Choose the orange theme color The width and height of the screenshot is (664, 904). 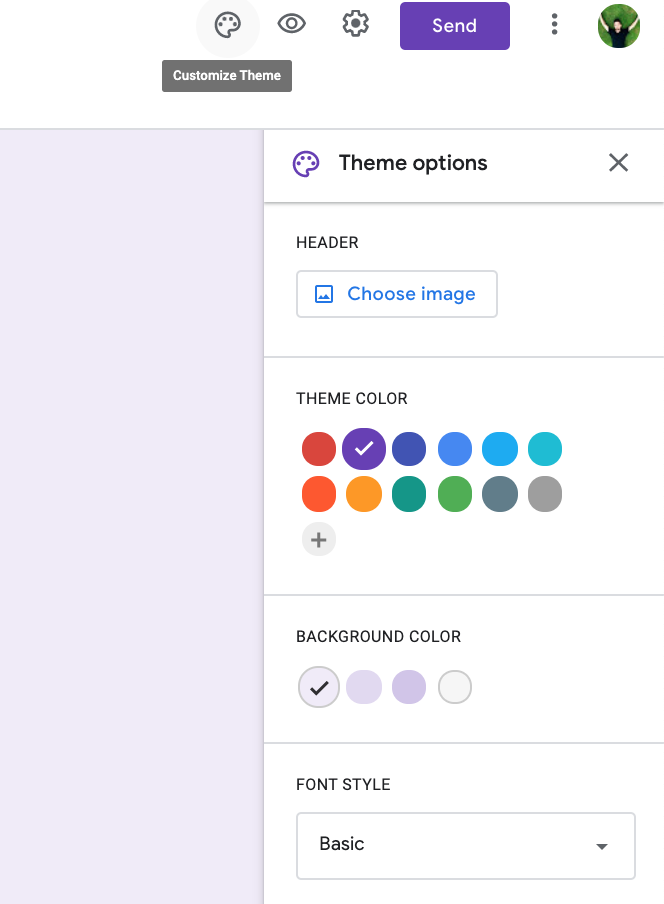tap(364, 494)
